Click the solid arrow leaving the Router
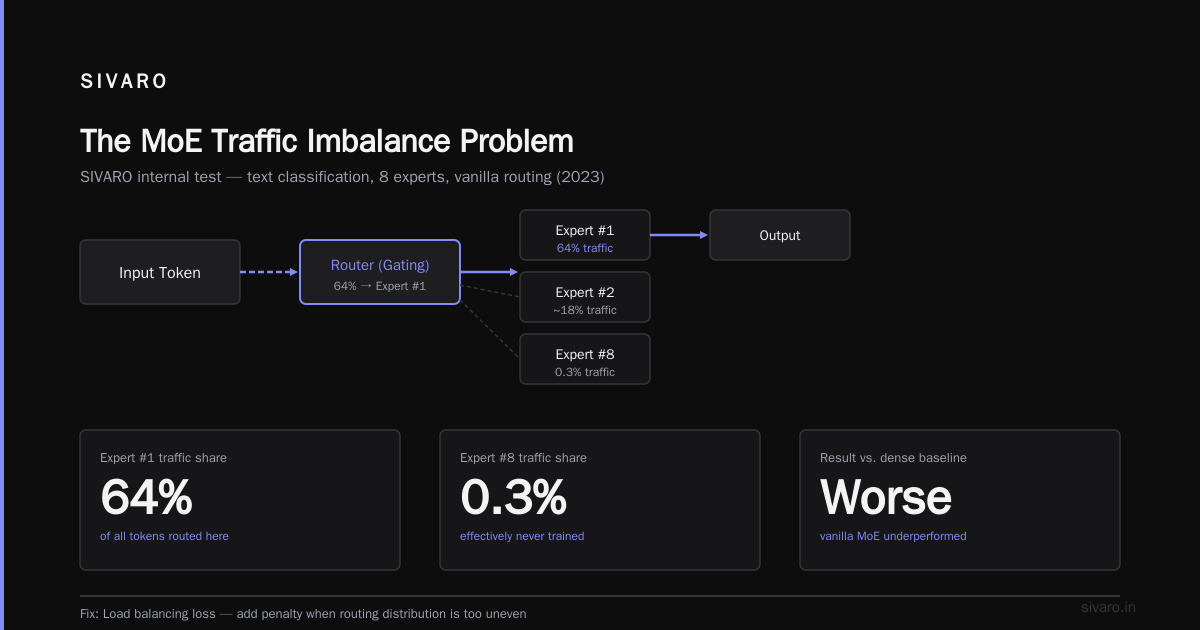 pyautogui.click(x=490, y=272)
